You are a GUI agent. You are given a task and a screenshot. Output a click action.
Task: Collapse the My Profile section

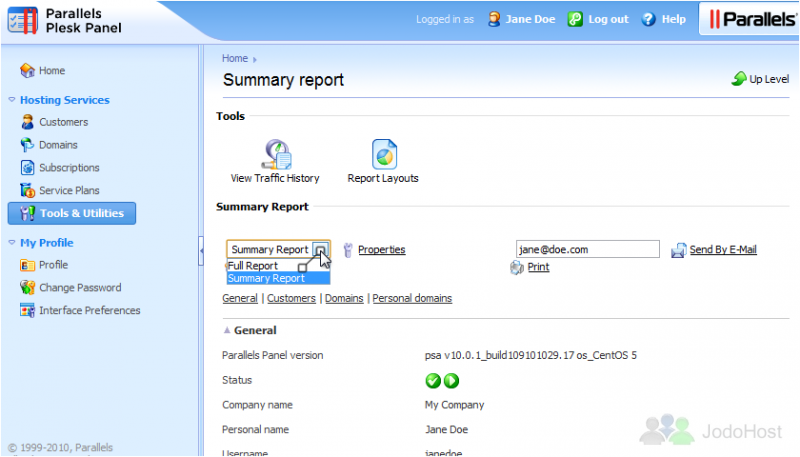[12, 242]
